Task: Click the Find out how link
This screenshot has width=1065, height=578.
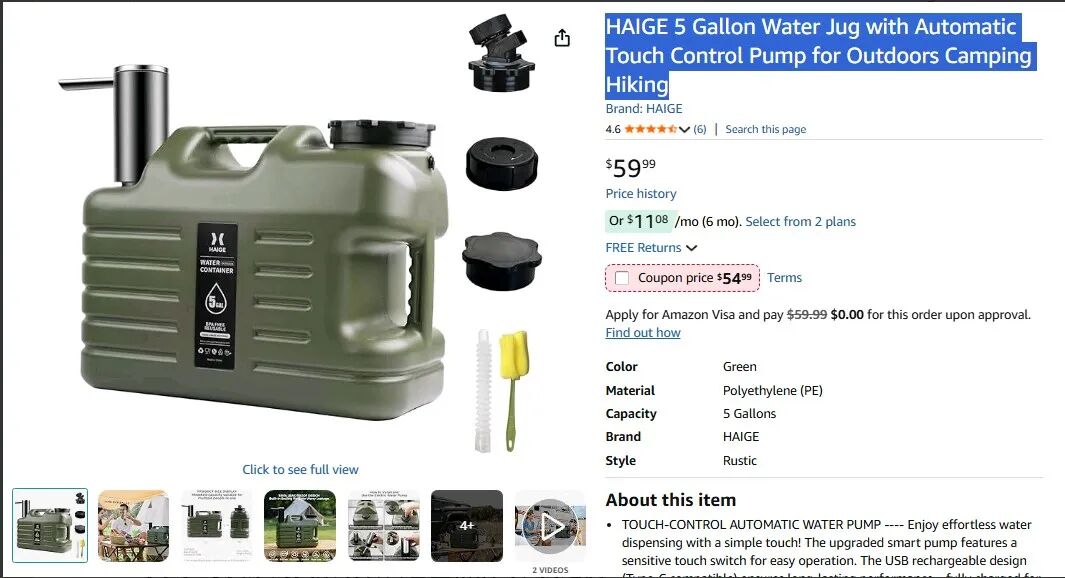Action: click(x=643, y=333)
